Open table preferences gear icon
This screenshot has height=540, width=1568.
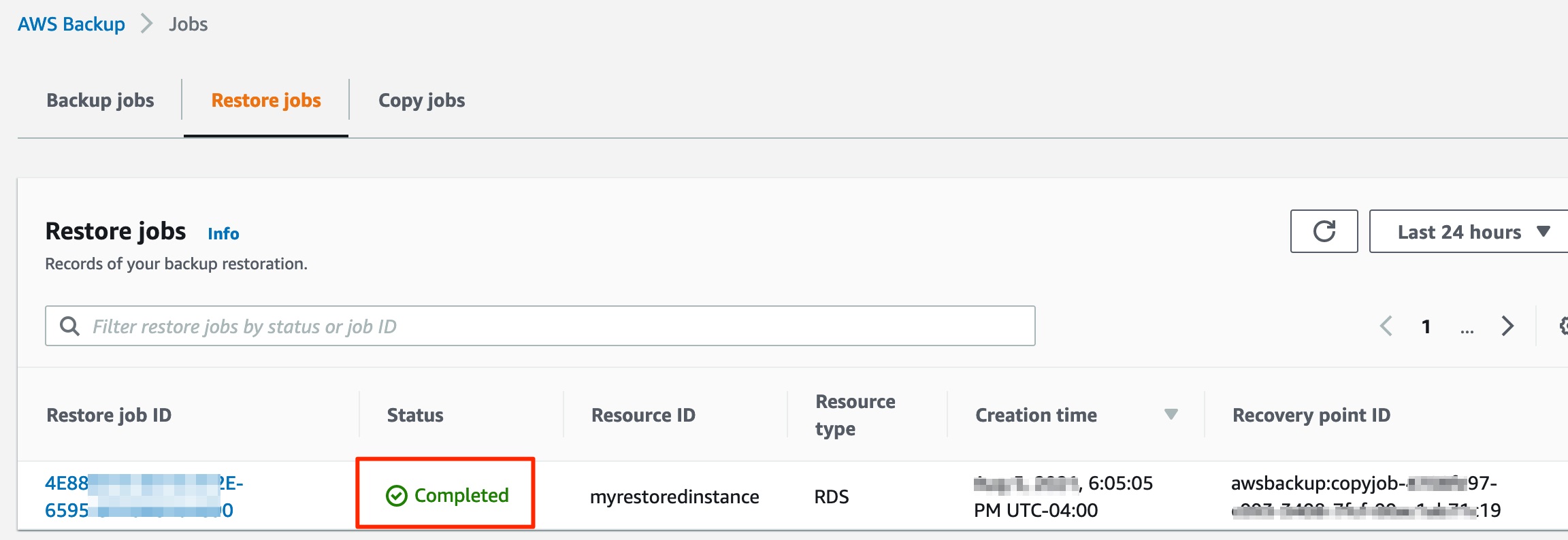tap(1563, 326)
